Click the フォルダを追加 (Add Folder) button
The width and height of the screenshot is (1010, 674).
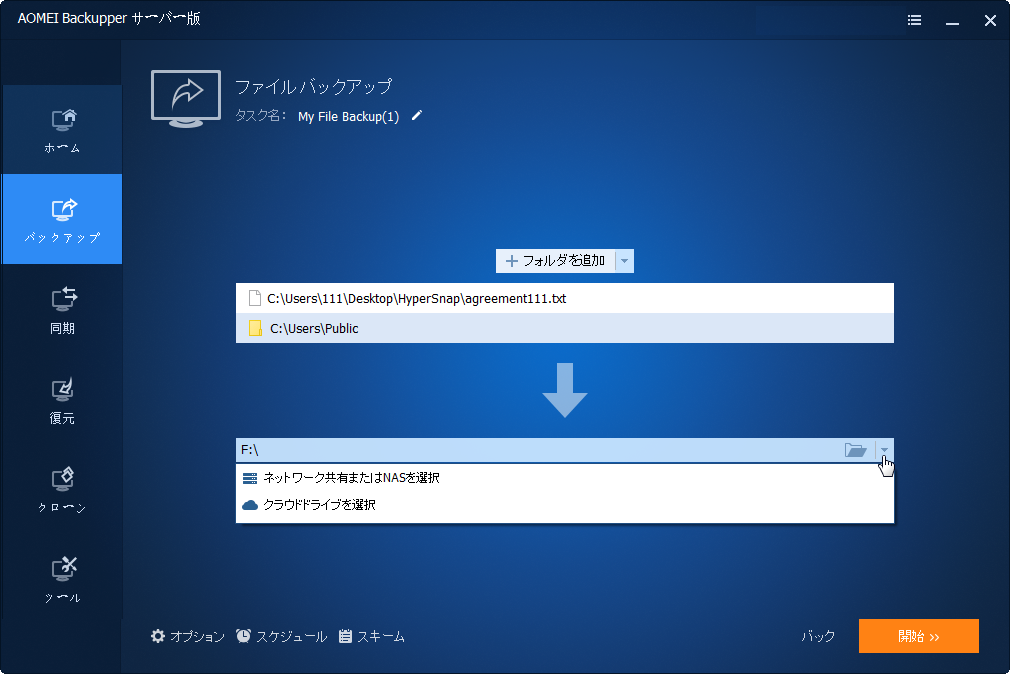click(555, 261)
